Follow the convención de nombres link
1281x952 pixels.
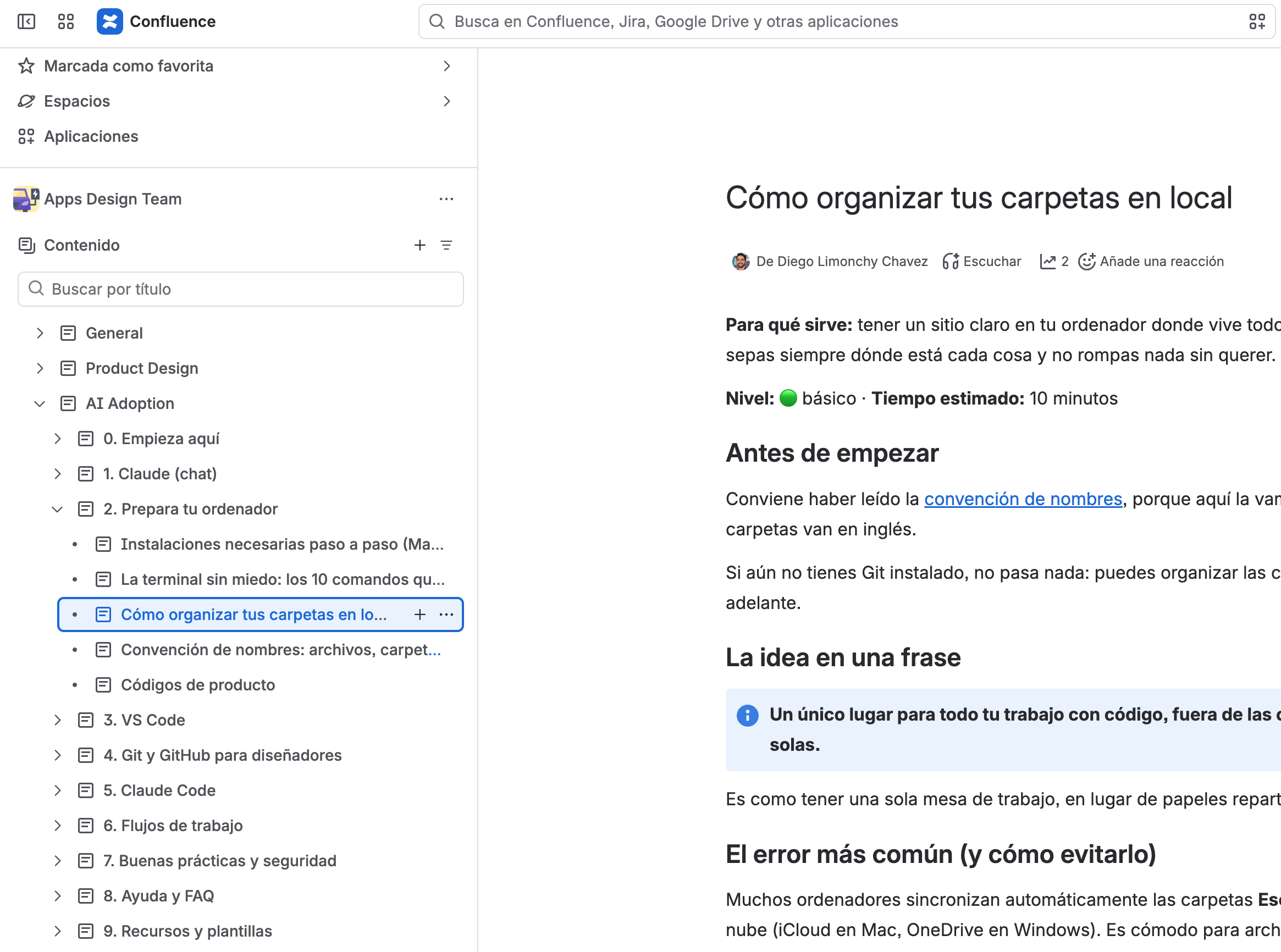(x=1023, y=499)
